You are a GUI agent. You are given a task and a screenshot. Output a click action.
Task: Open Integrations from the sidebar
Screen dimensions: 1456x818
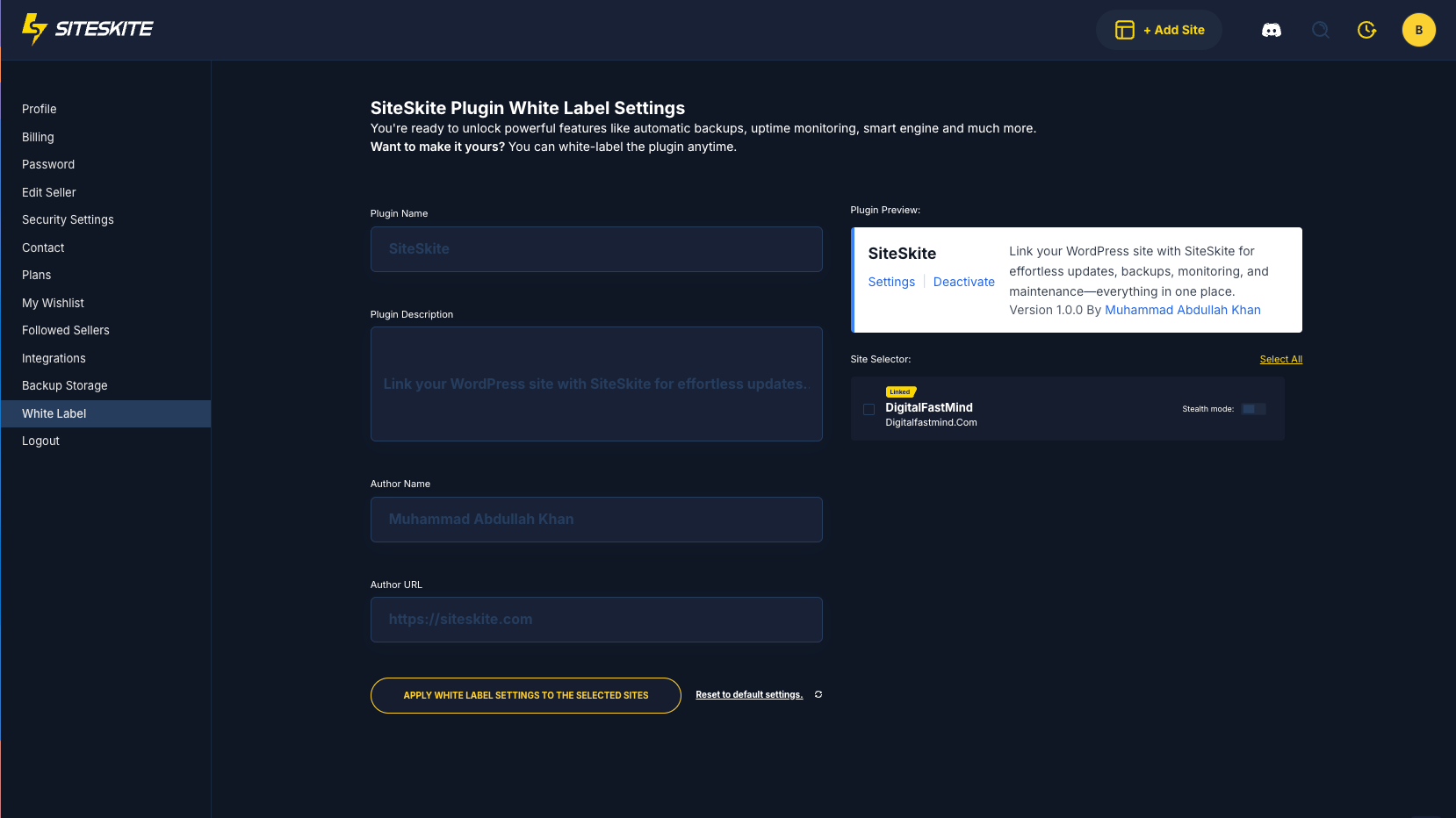(x=54, y=358)
